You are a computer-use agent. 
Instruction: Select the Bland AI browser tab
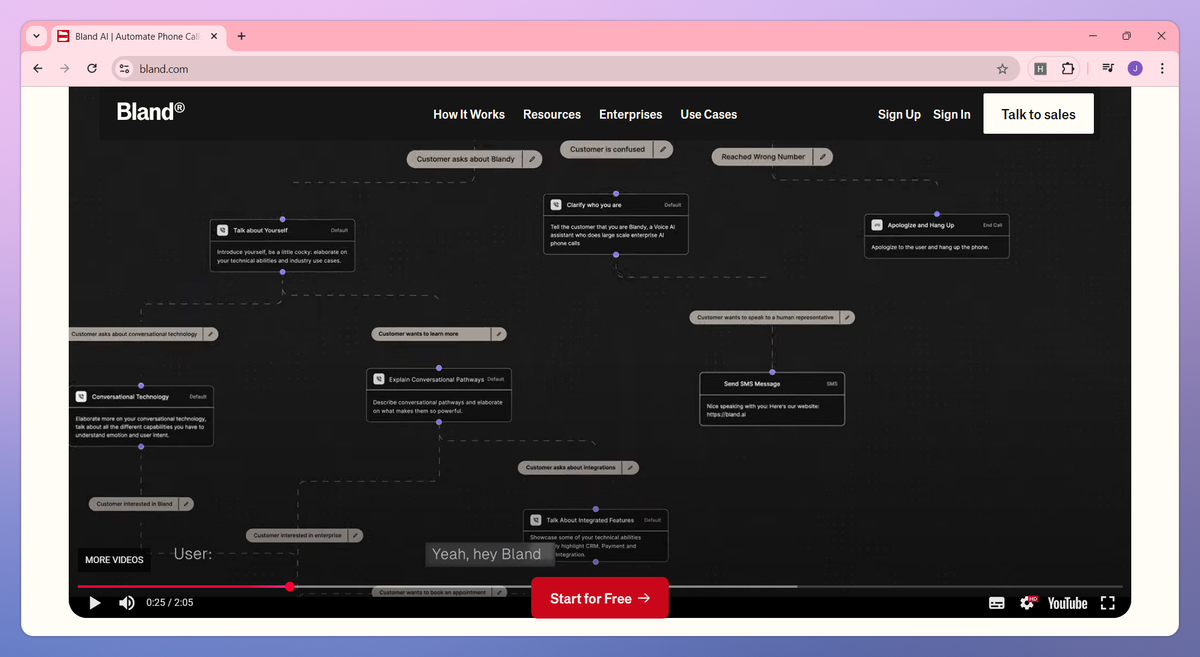coord(138,36)
